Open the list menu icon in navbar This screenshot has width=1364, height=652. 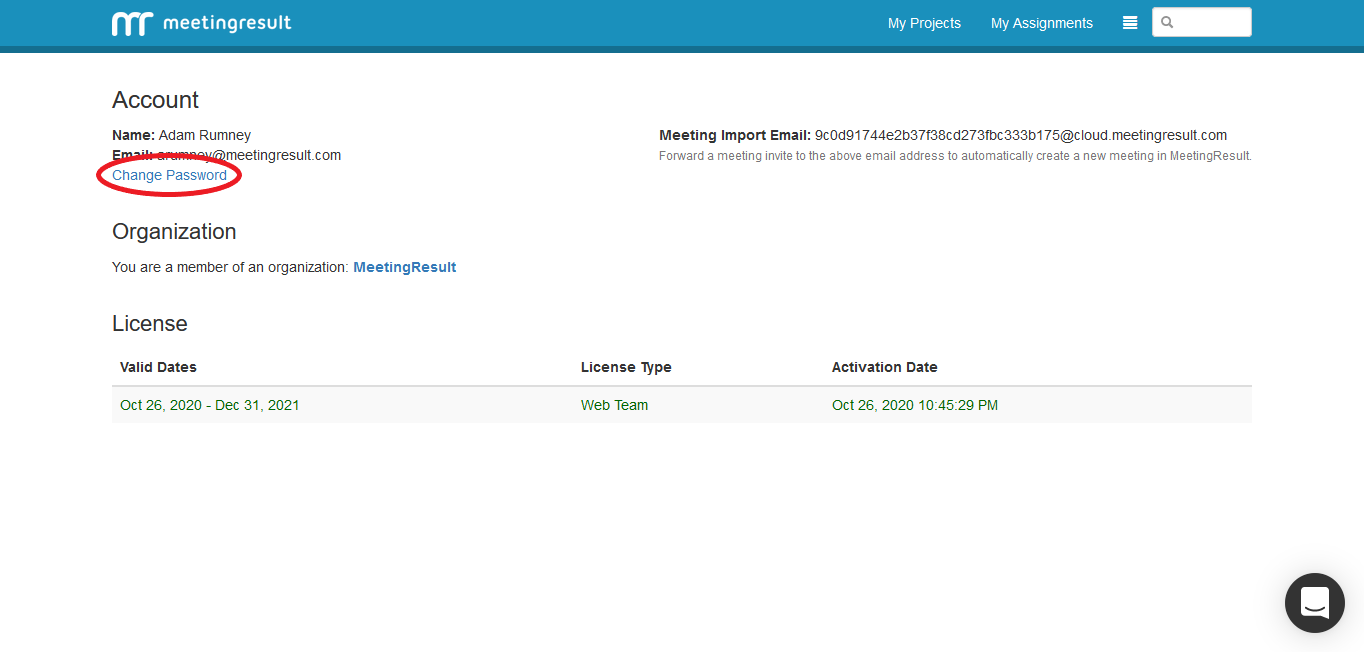(1130, 23)
